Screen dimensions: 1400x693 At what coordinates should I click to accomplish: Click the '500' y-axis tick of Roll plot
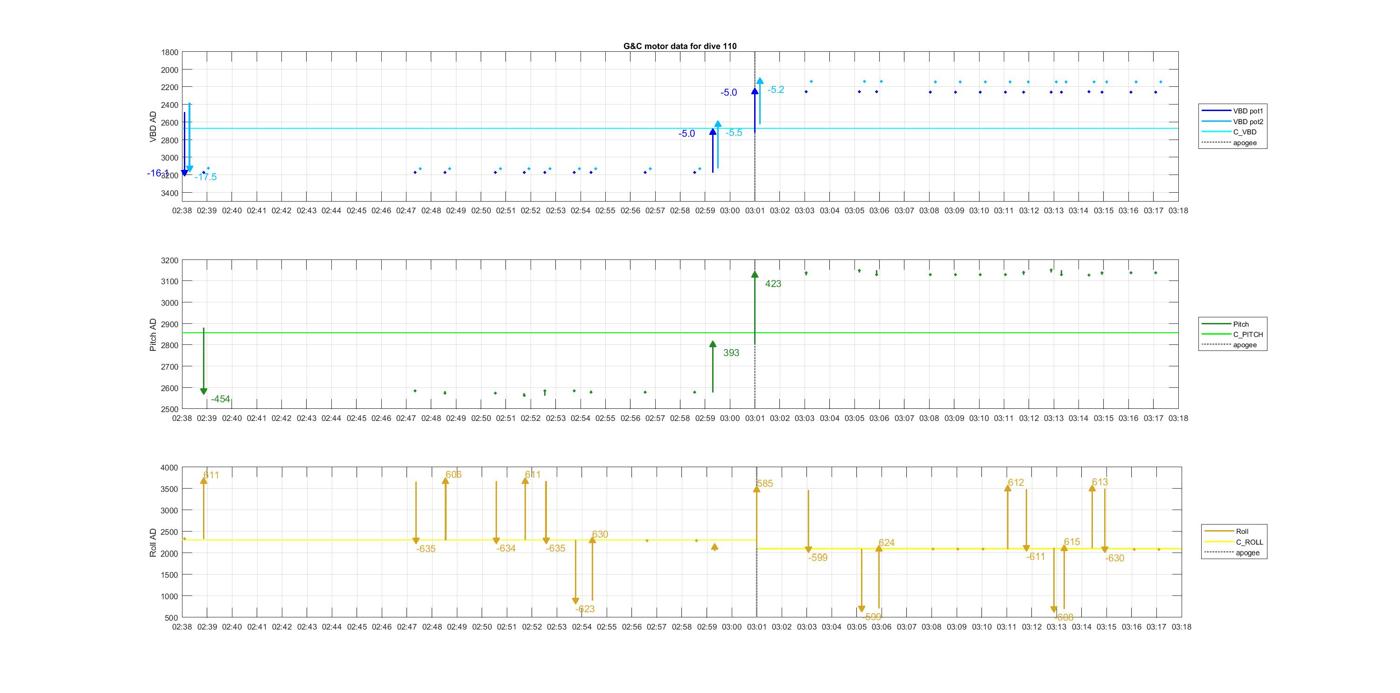pos(172,617)
